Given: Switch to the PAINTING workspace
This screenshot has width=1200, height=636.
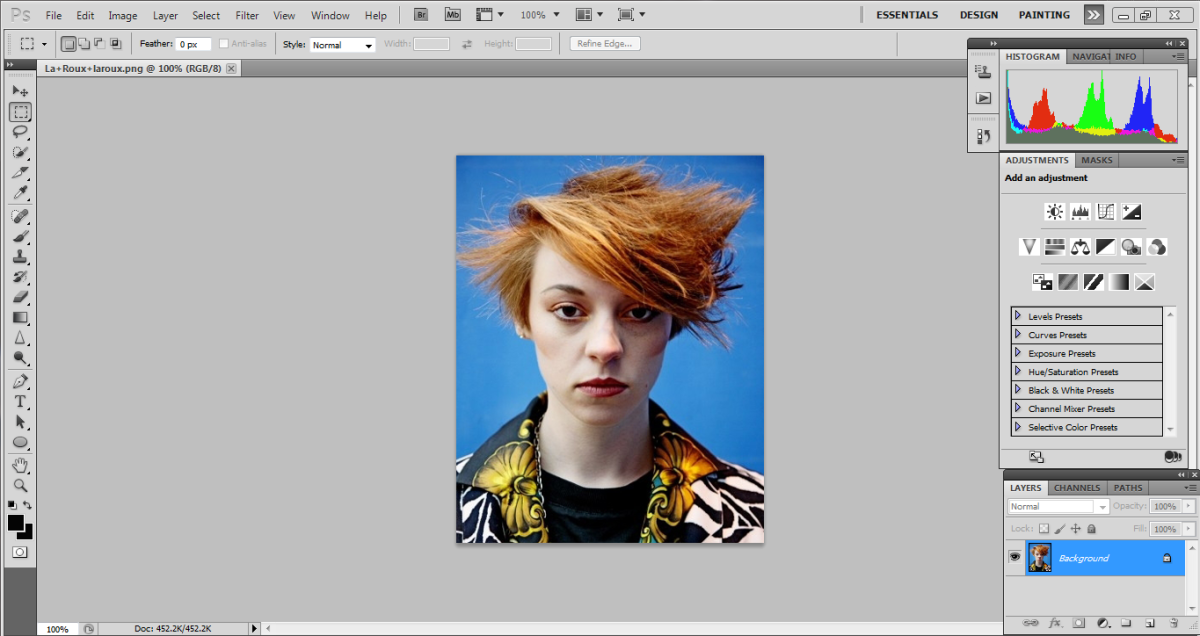Looking at the screenshot, I should tap(1043, 14).
